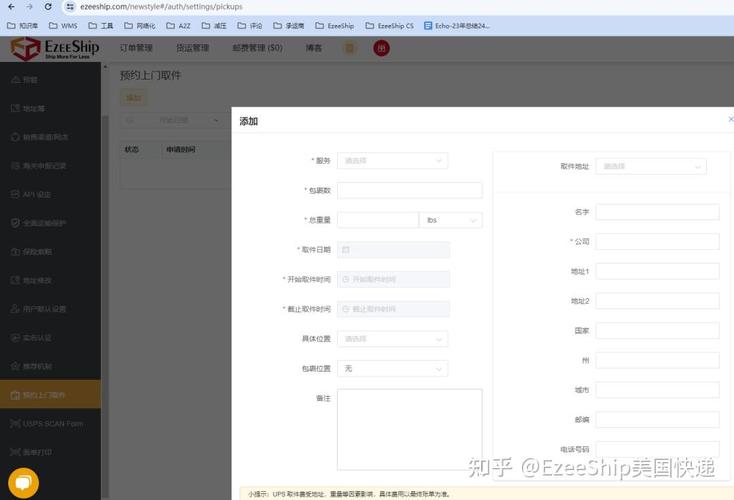
Task: Open the EzeeShip bookmark folder
Action: pos(335,26)
